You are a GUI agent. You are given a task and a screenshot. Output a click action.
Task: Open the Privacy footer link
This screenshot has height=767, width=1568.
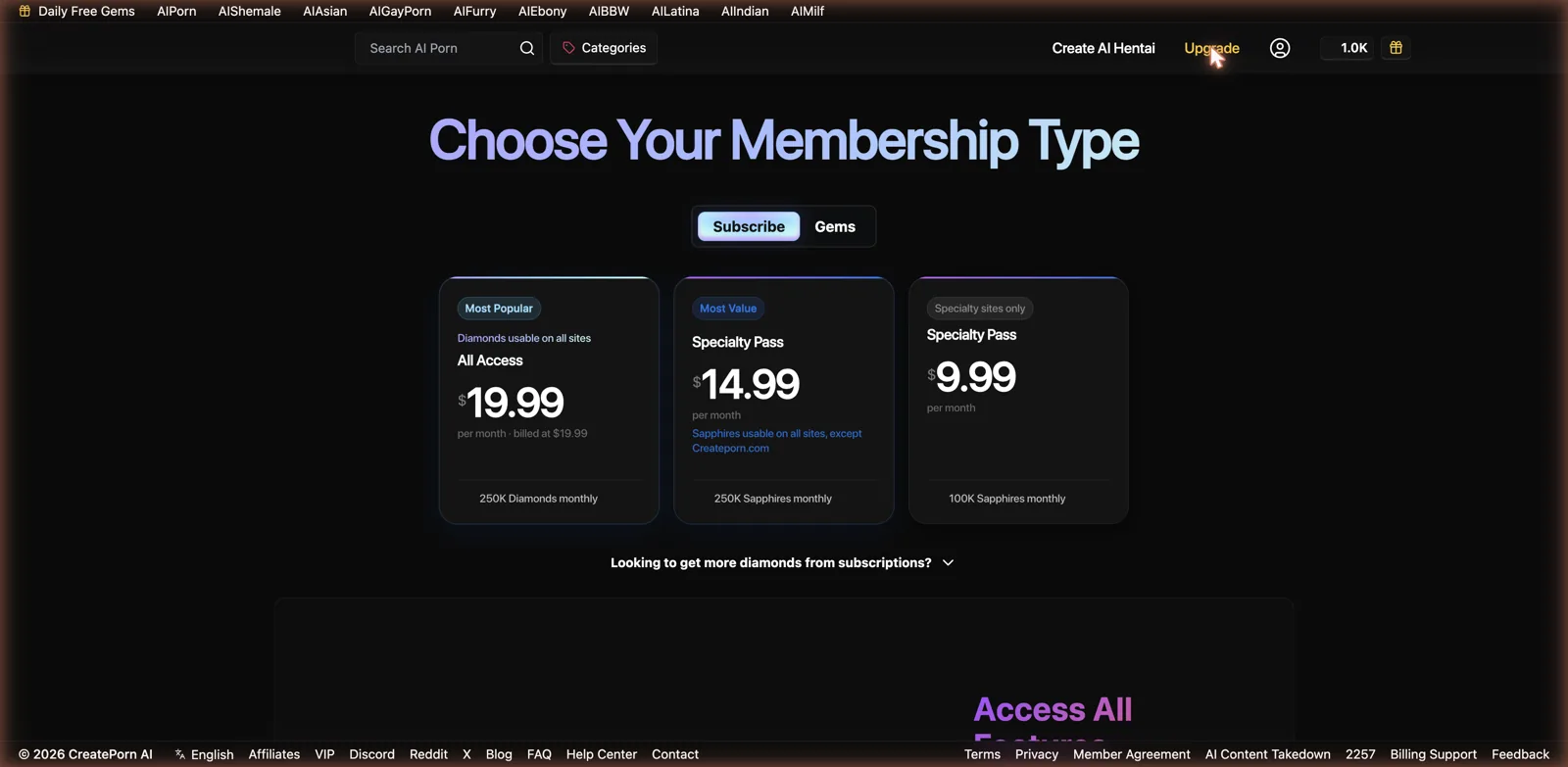click(1037, 754)
